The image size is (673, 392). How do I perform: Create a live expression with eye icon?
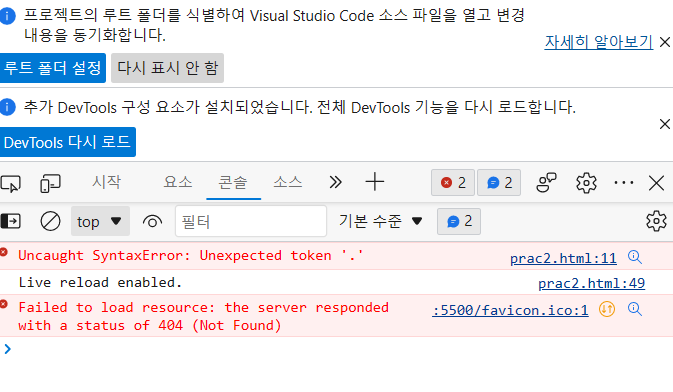click(x=152, y=222)
